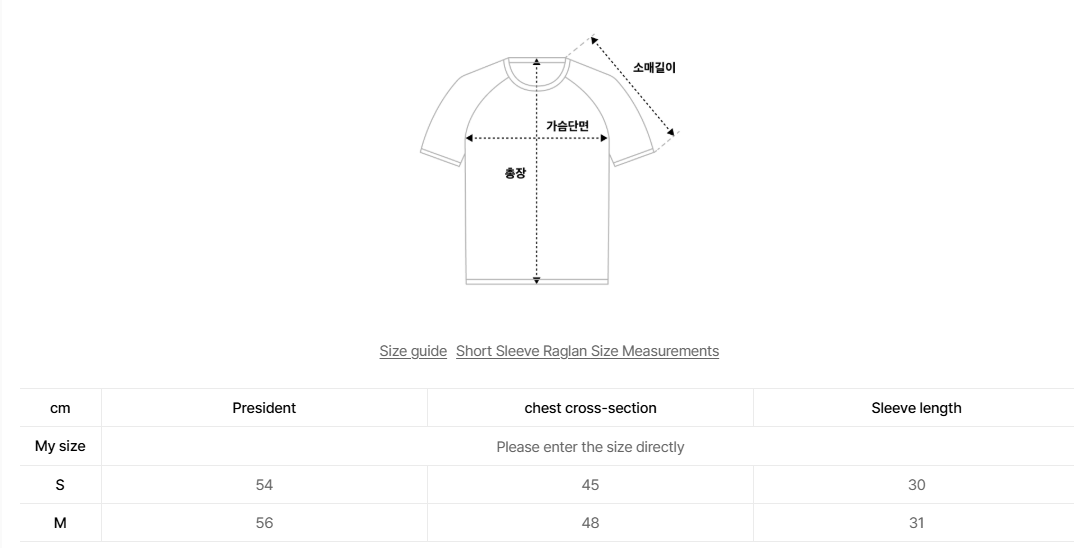Click the 48 chest value for size M

590,523
